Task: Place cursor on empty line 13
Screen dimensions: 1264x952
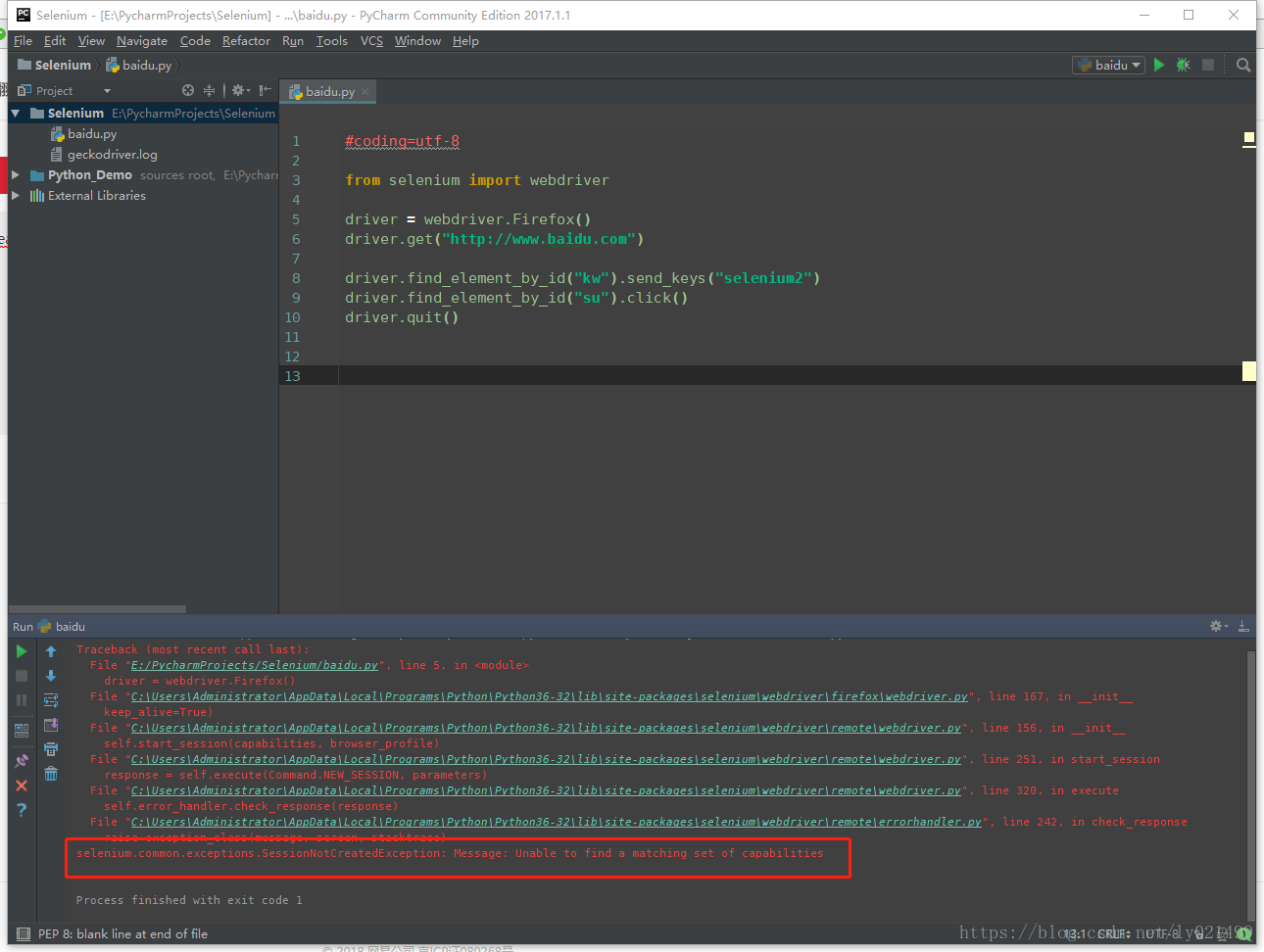Action: (x=790, y=375)
